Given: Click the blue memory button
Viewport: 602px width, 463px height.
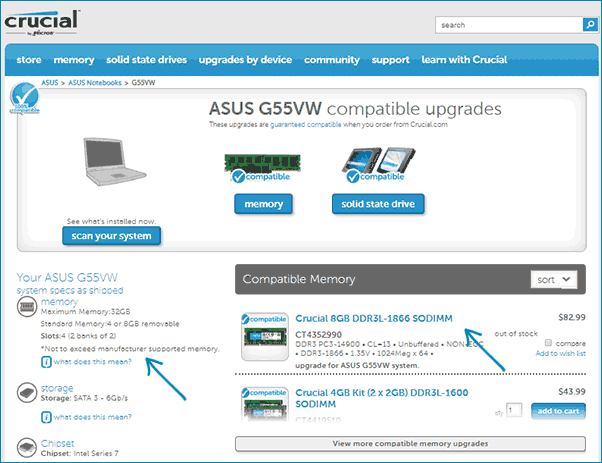Looking at the screenshot, I should (x=263, y=204).
